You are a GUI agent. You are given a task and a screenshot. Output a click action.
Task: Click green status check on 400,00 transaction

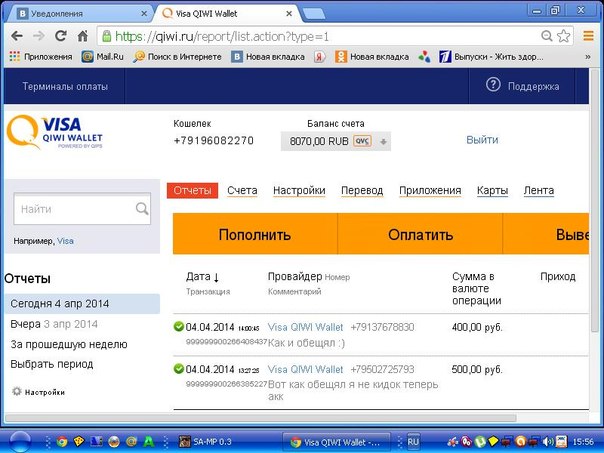pos(179,326)
